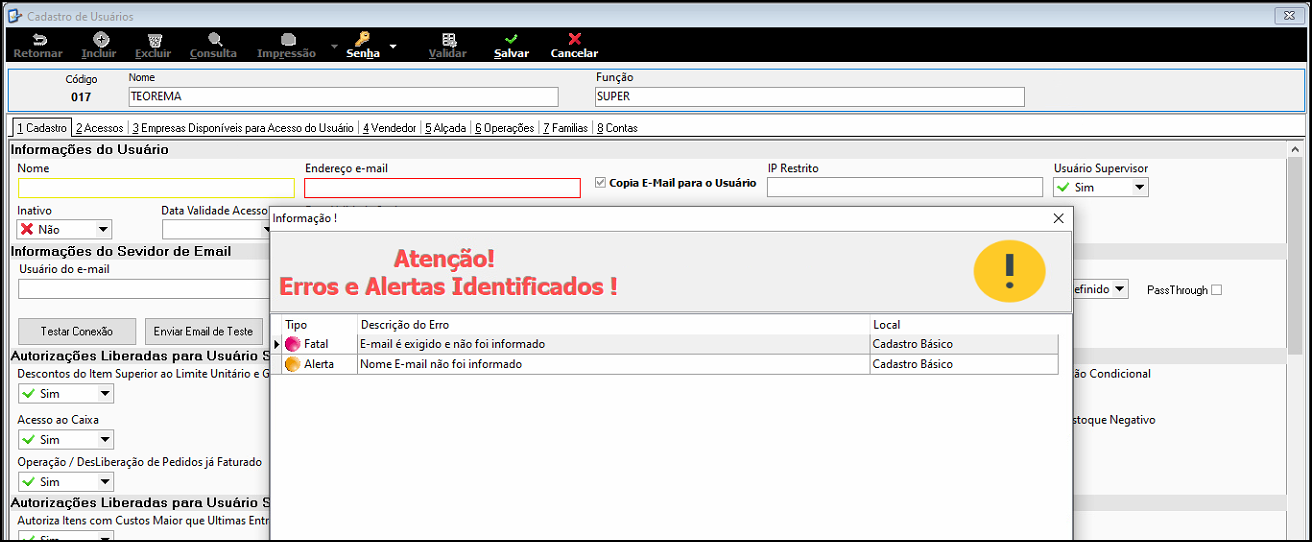Screen dimensions: 1312x542
Task: Click the IP Restrito input field
Action: click(x=905, y=187)
